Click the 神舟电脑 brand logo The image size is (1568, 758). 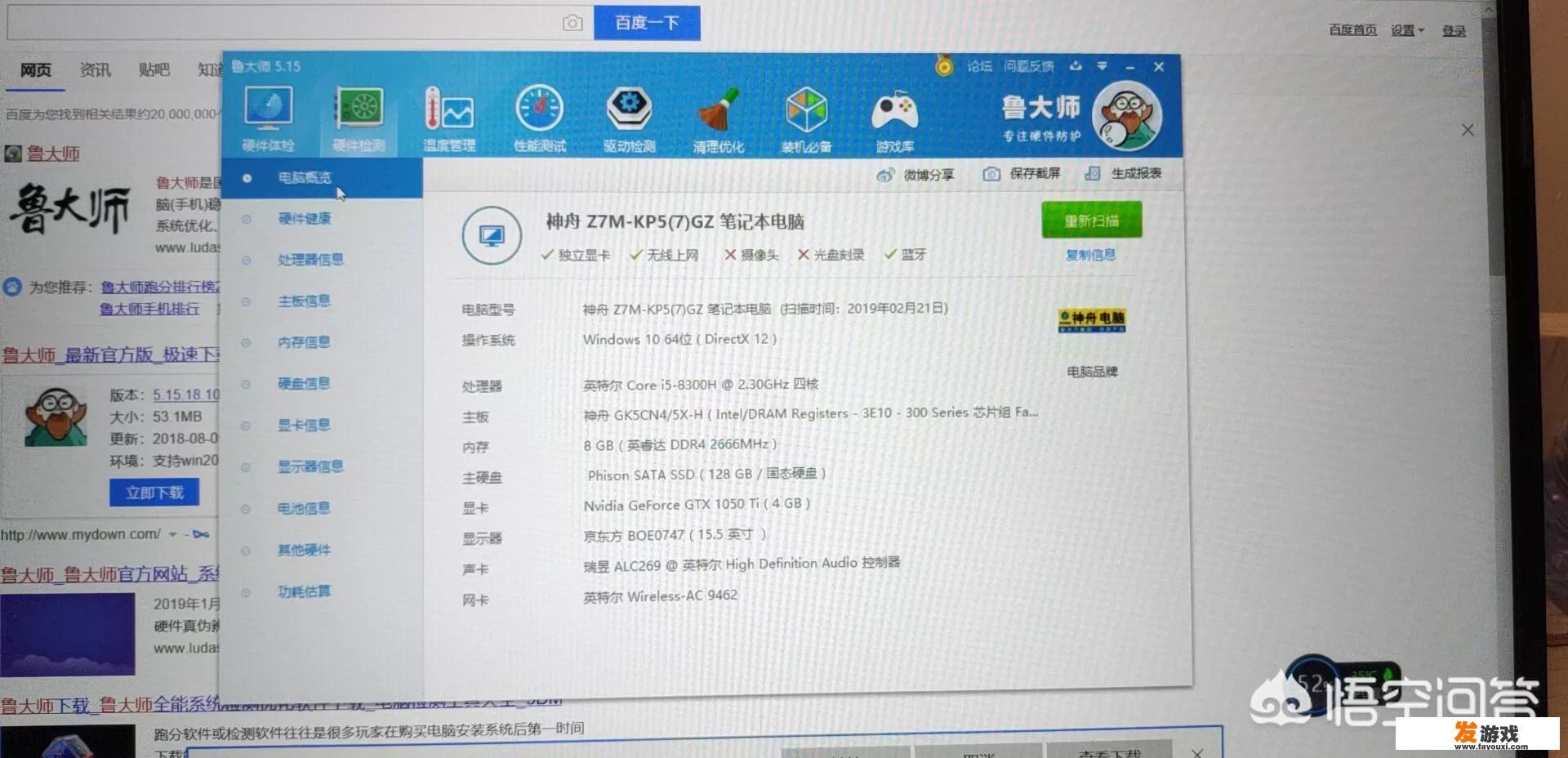tap(1091, 320)
